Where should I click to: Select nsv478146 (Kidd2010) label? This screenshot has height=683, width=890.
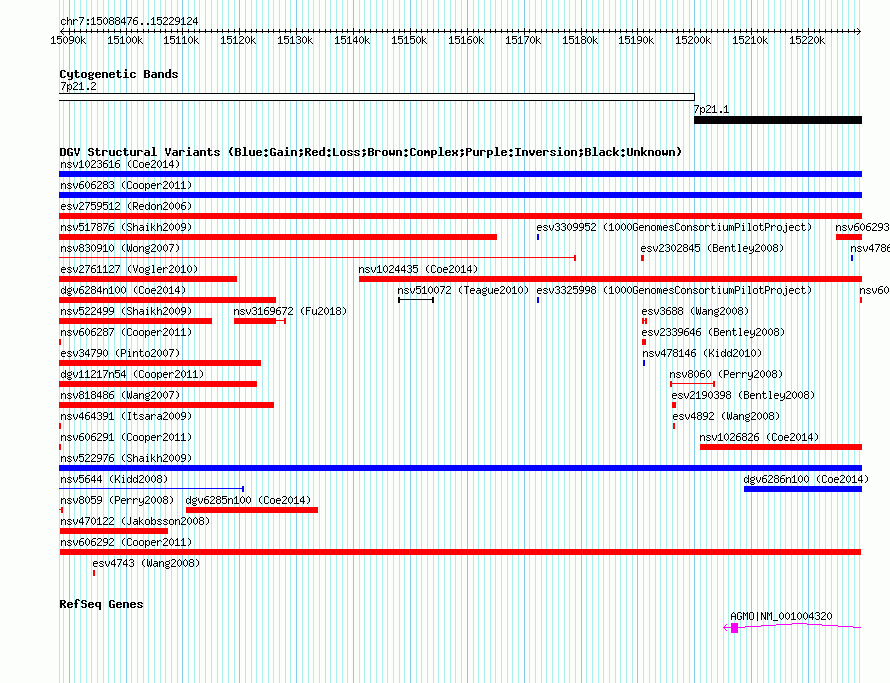702,353
